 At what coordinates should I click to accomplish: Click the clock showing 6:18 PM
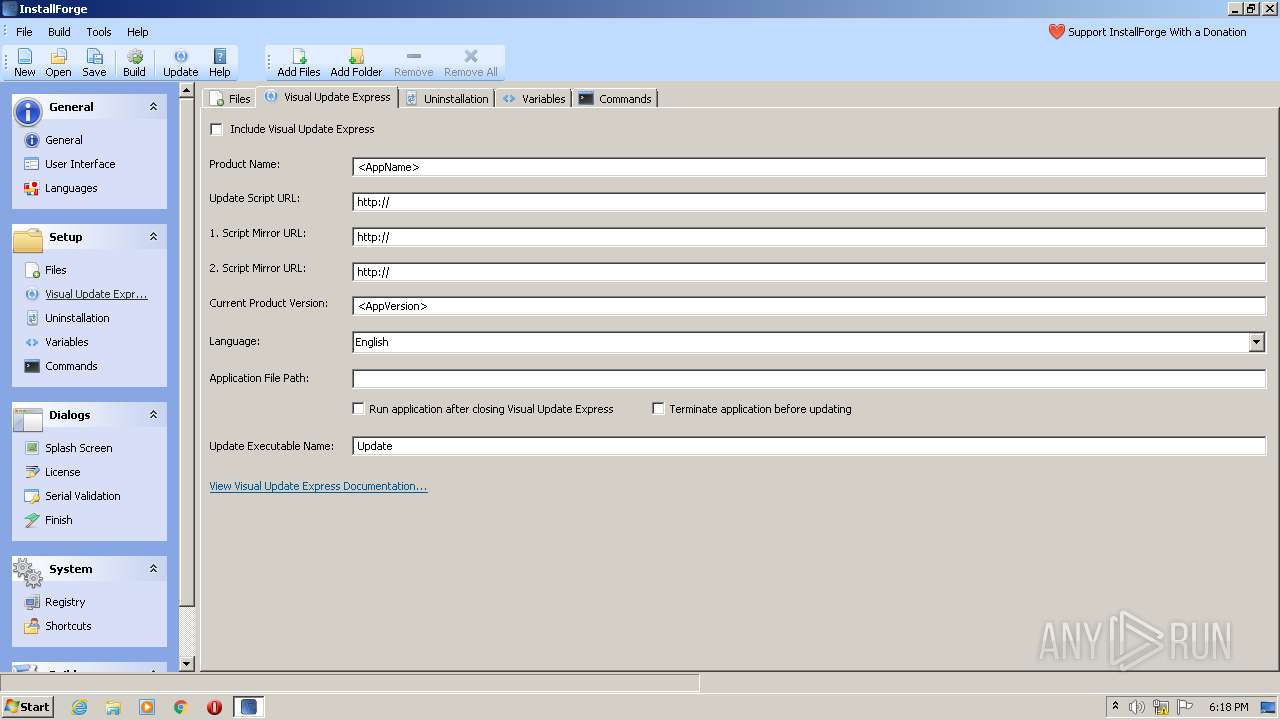1228,707
